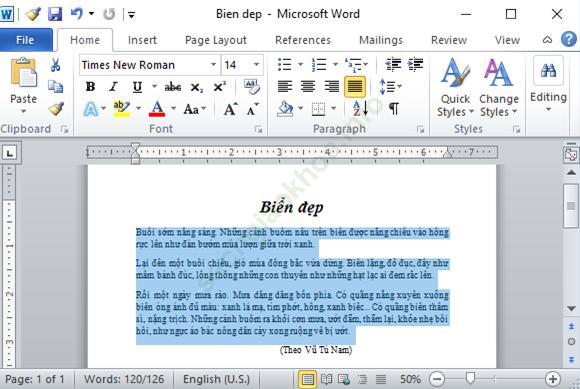Click the Redo icon in title bar

[x=109, y=14]
